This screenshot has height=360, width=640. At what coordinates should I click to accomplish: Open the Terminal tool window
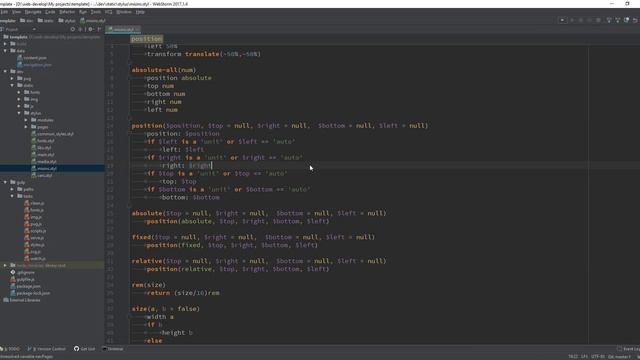coord(113,349)
